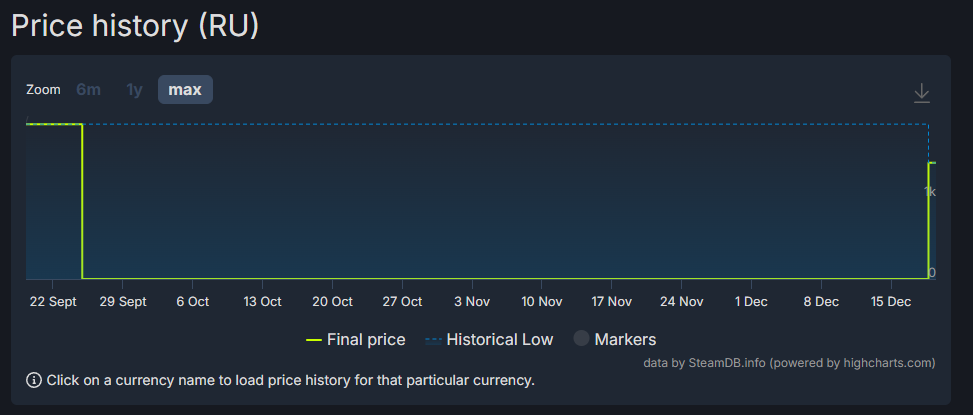The image size is (973, 415).
Task: Click the grey Markers circle symbol
Action: point(581,339)
